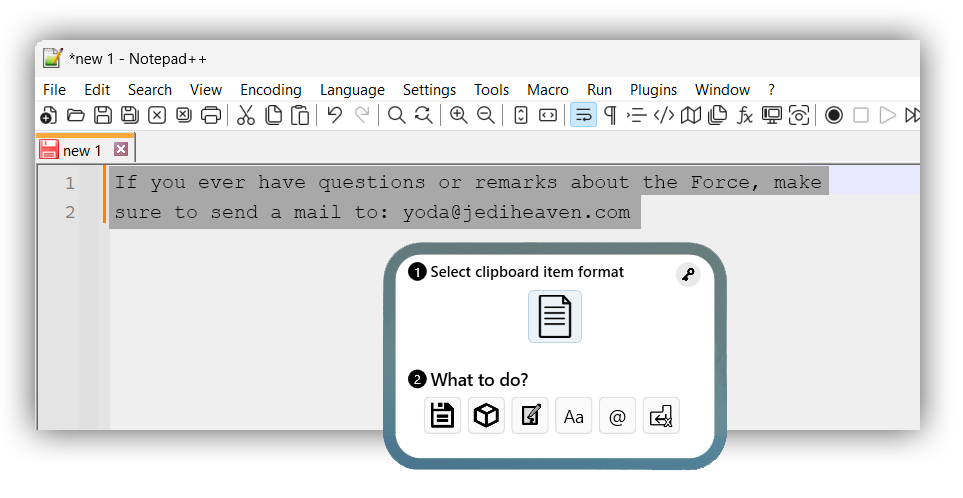Open Find with the magnifier icon

coord(397,115)
